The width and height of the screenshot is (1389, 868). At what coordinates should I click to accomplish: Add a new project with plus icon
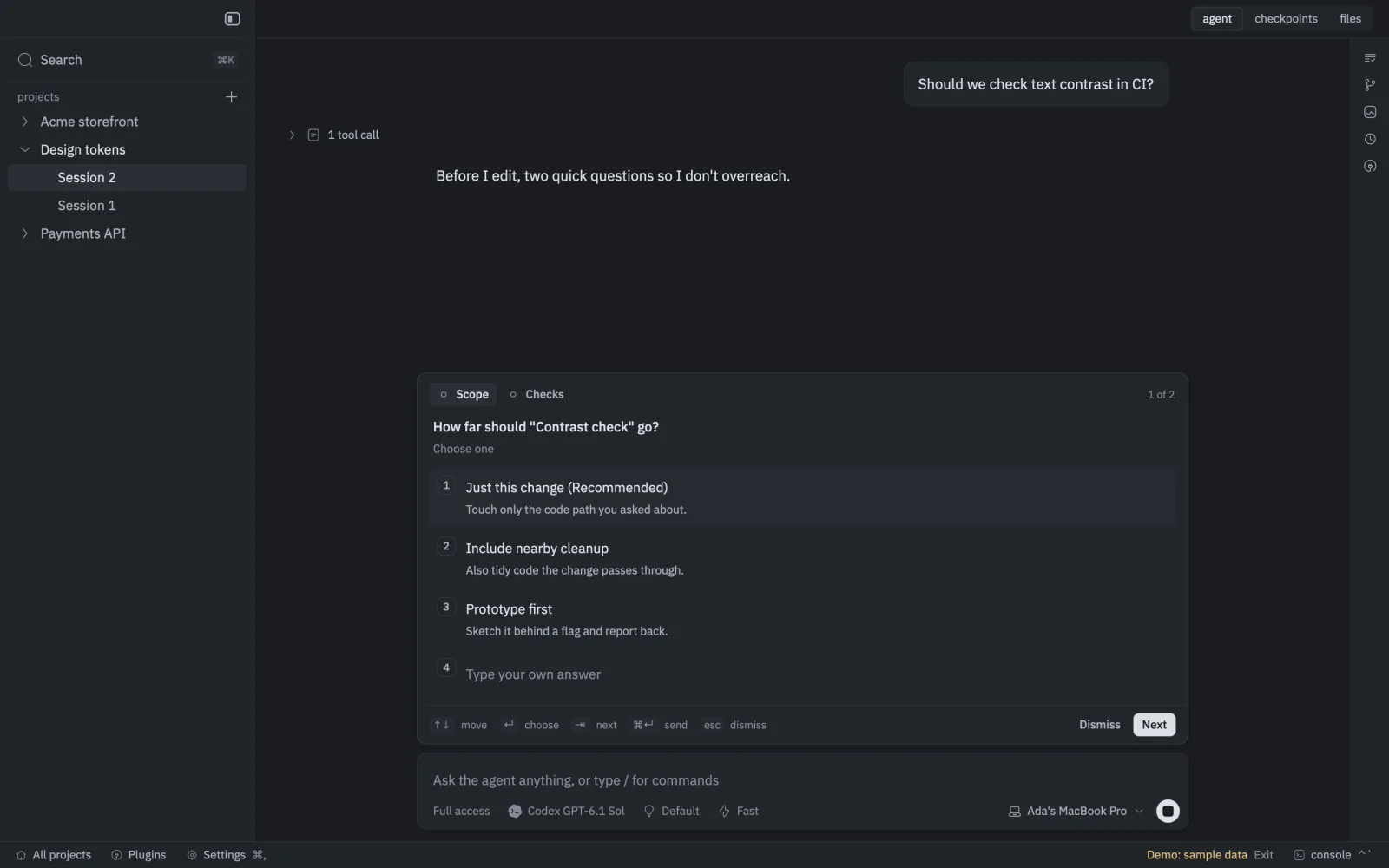(231, 96)
